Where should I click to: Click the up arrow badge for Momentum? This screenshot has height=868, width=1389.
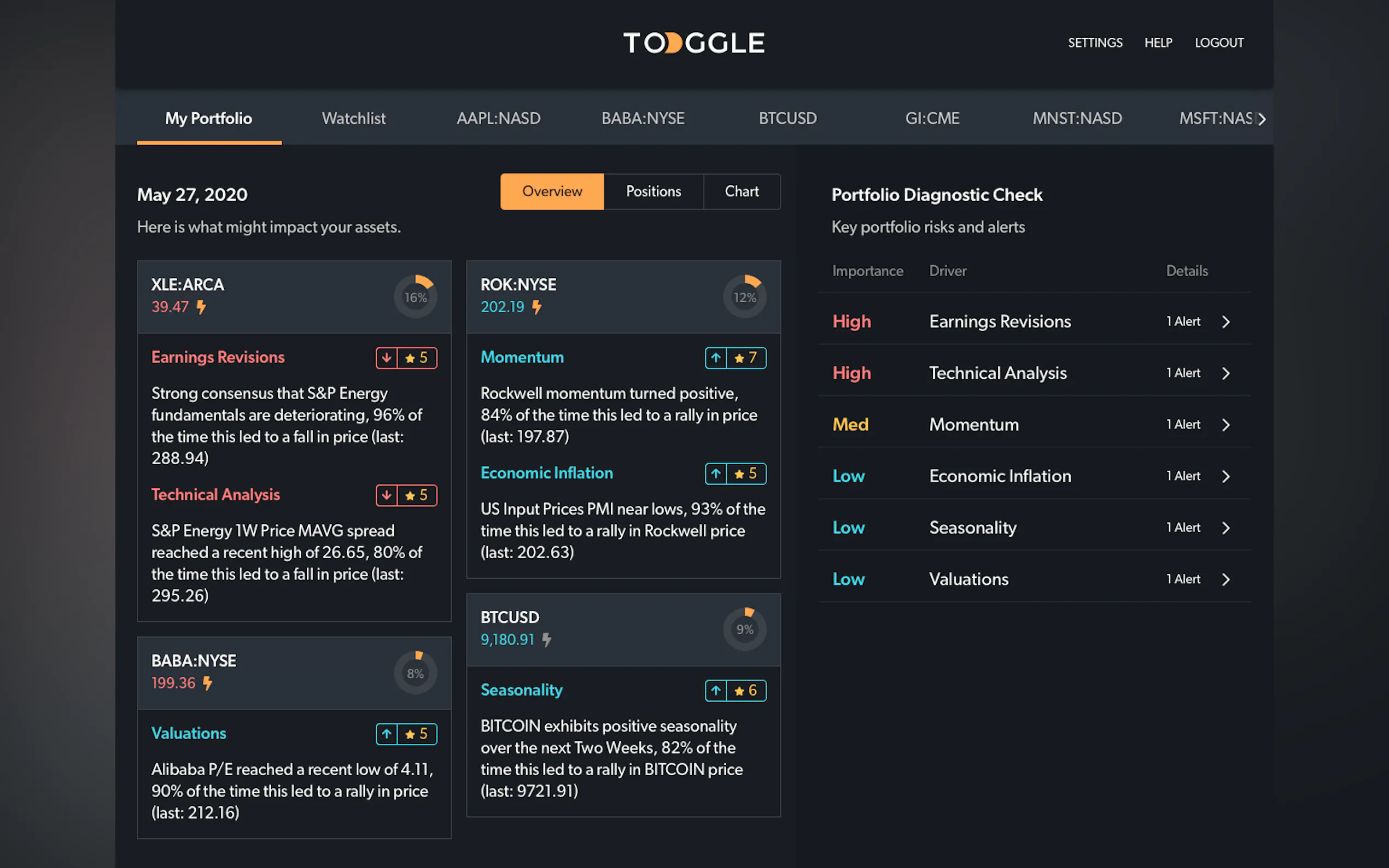pyautogui.click(x=716, y=357)
